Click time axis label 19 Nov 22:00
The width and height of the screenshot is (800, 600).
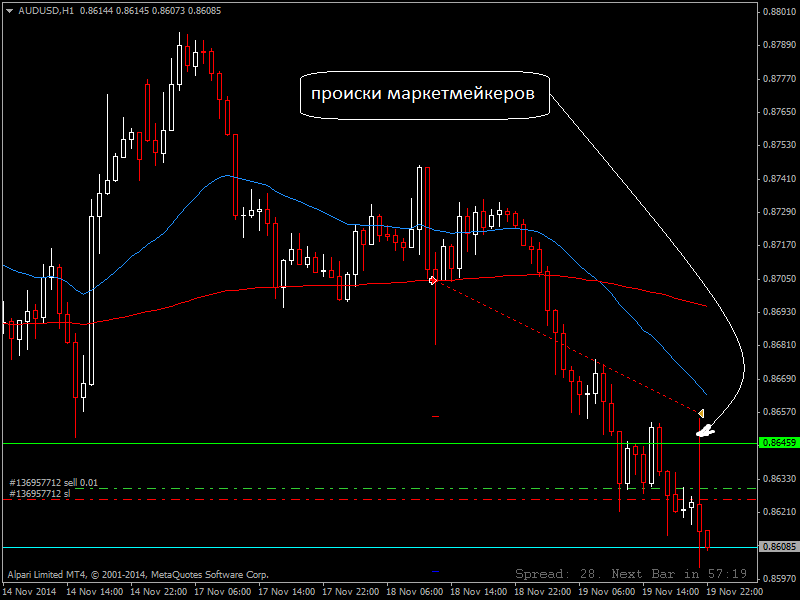pos(735,592)
